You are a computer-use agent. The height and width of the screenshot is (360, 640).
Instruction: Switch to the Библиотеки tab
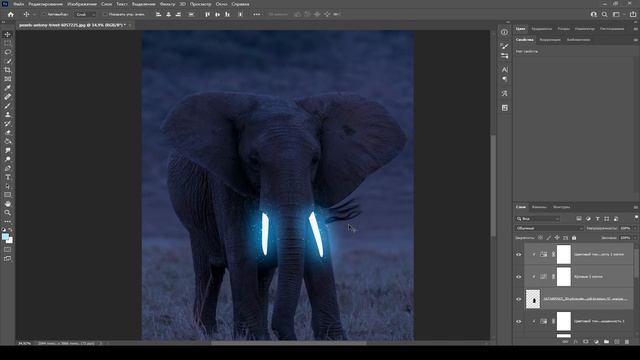click(578, 40)
